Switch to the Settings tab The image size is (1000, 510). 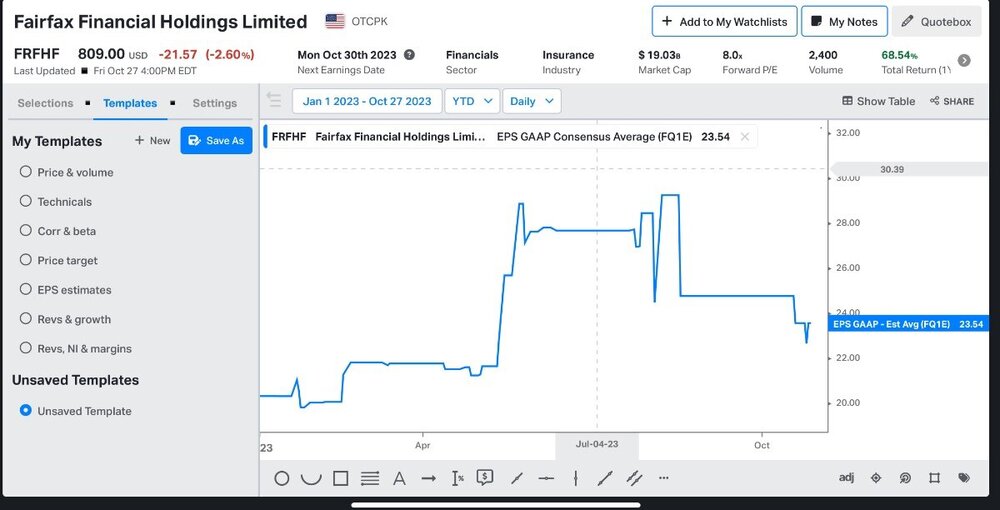pyautogui.click(x=215, y=103)
